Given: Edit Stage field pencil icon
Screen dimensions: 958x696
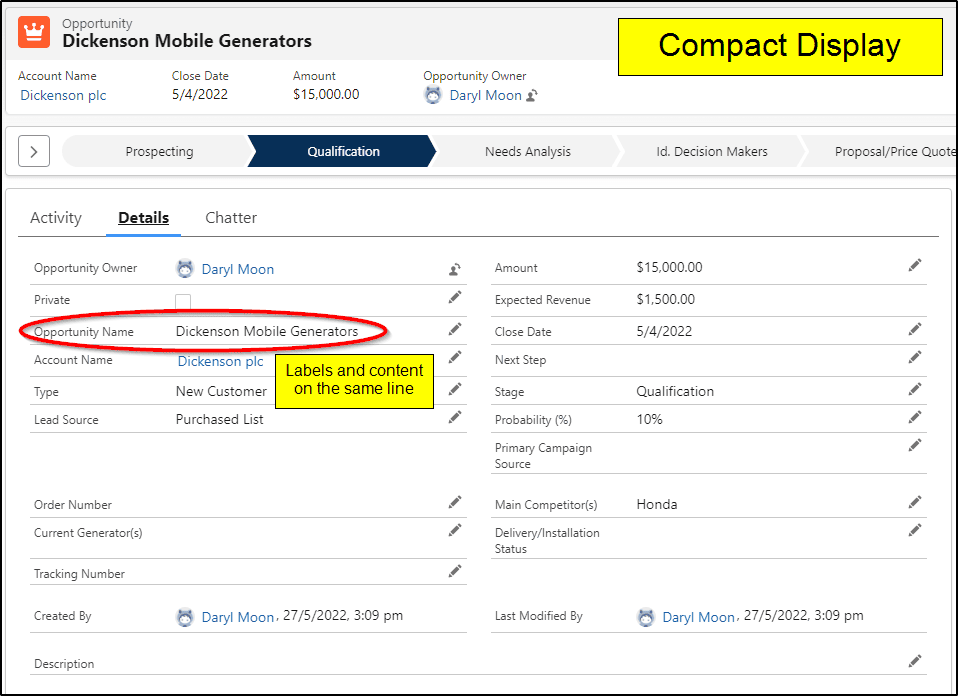Looking at the screenshot, I should pos(915,389).
